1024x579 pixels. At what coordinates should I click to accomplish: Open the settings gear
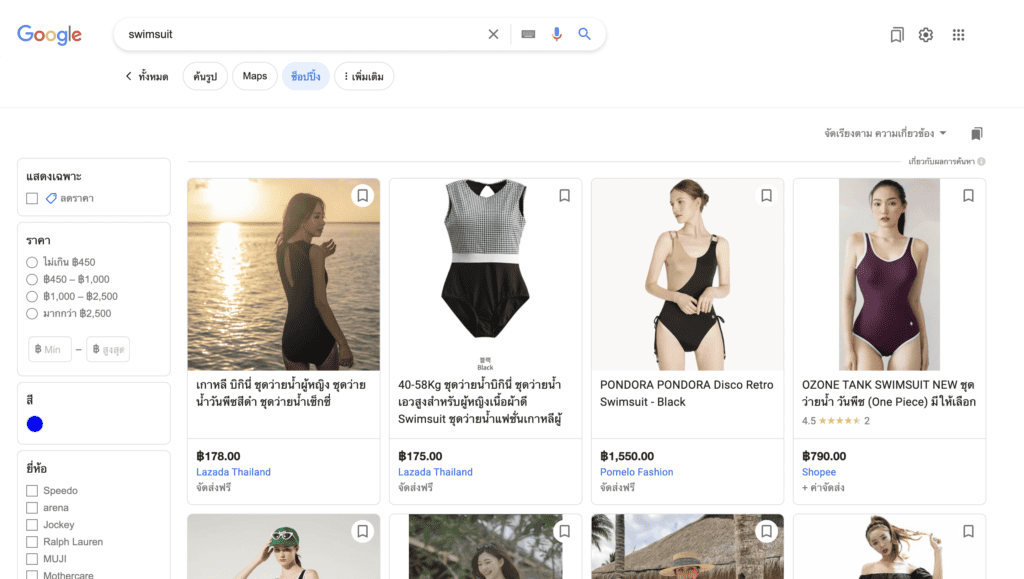click(925, 35)
